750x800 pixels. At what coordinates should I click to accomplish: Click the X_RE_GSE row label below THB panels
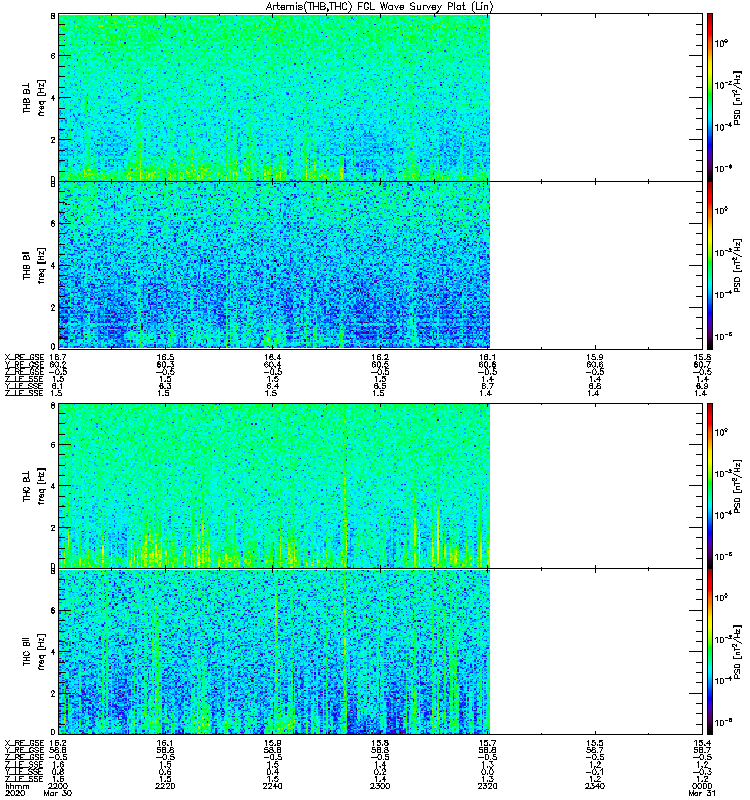[x=24, y=357]
